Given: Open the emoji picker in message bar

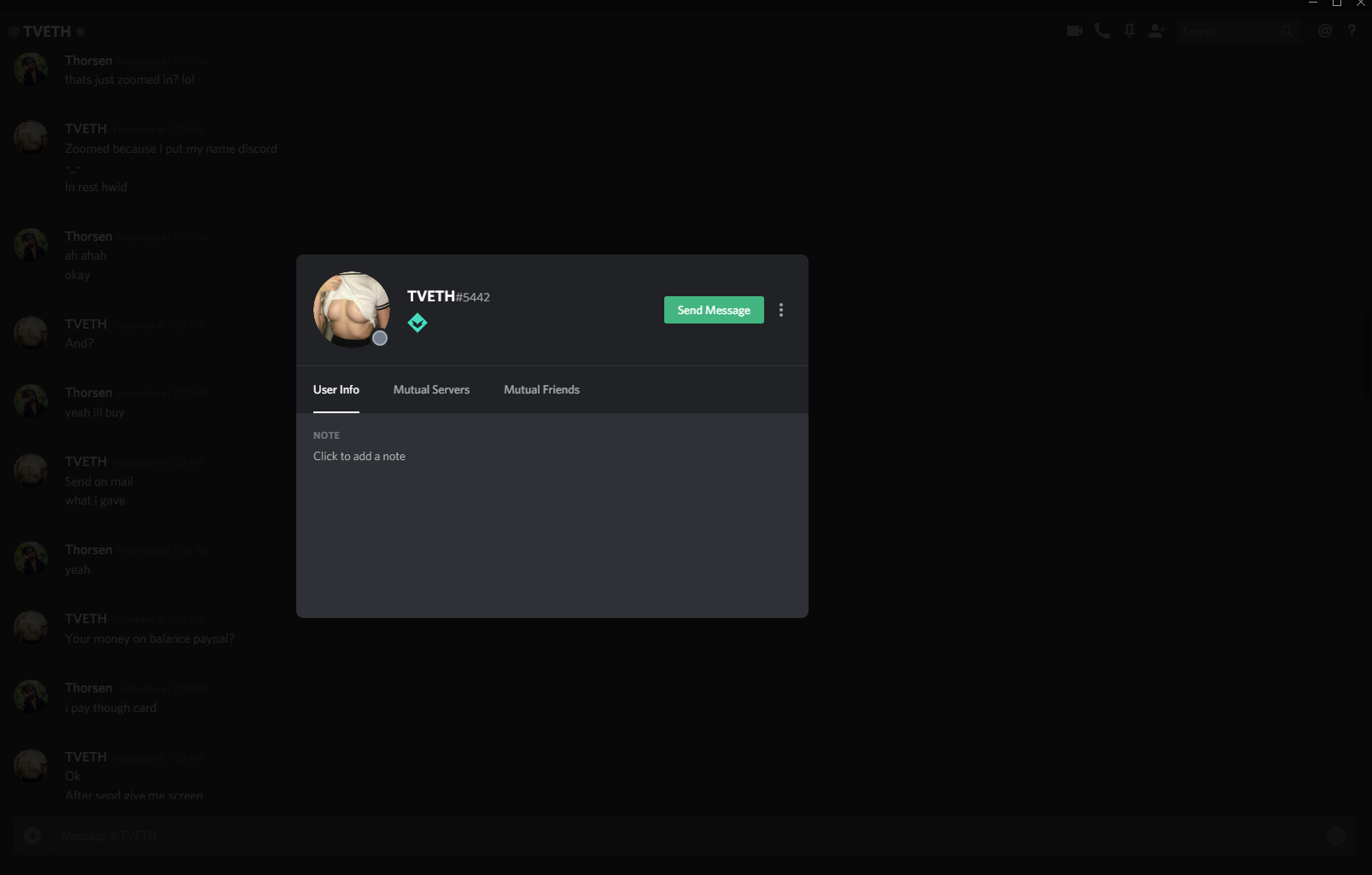Looking at the screenshot, I should point(1336,836).
